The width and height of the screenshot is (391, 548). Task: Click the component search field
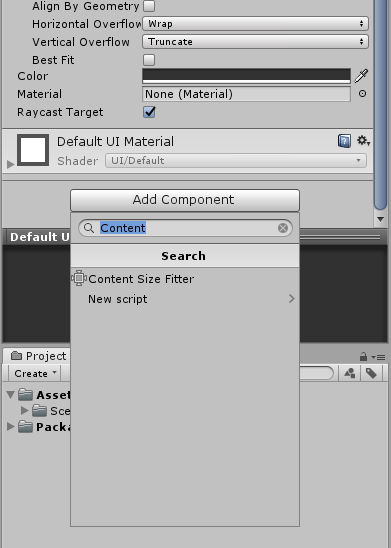tap(185, 228)
